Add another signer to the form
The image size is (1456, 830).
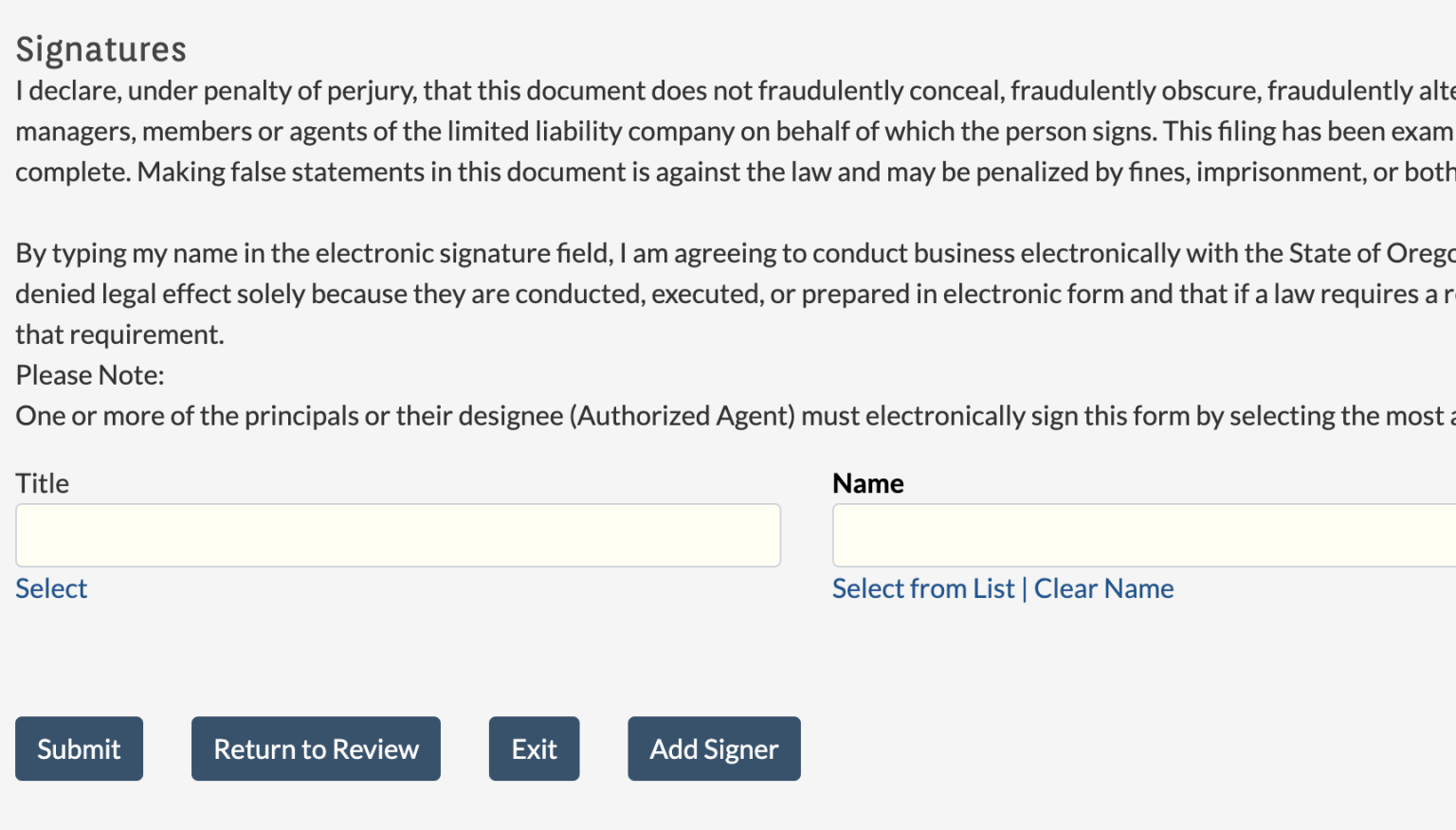click(714, 749)
